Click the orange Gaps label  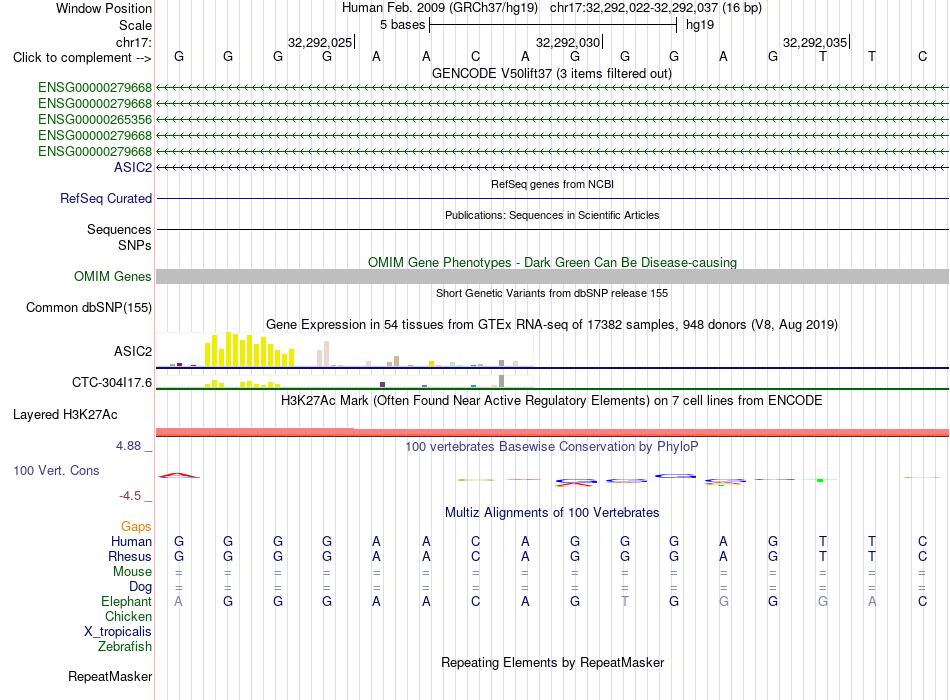click(136, 527)
